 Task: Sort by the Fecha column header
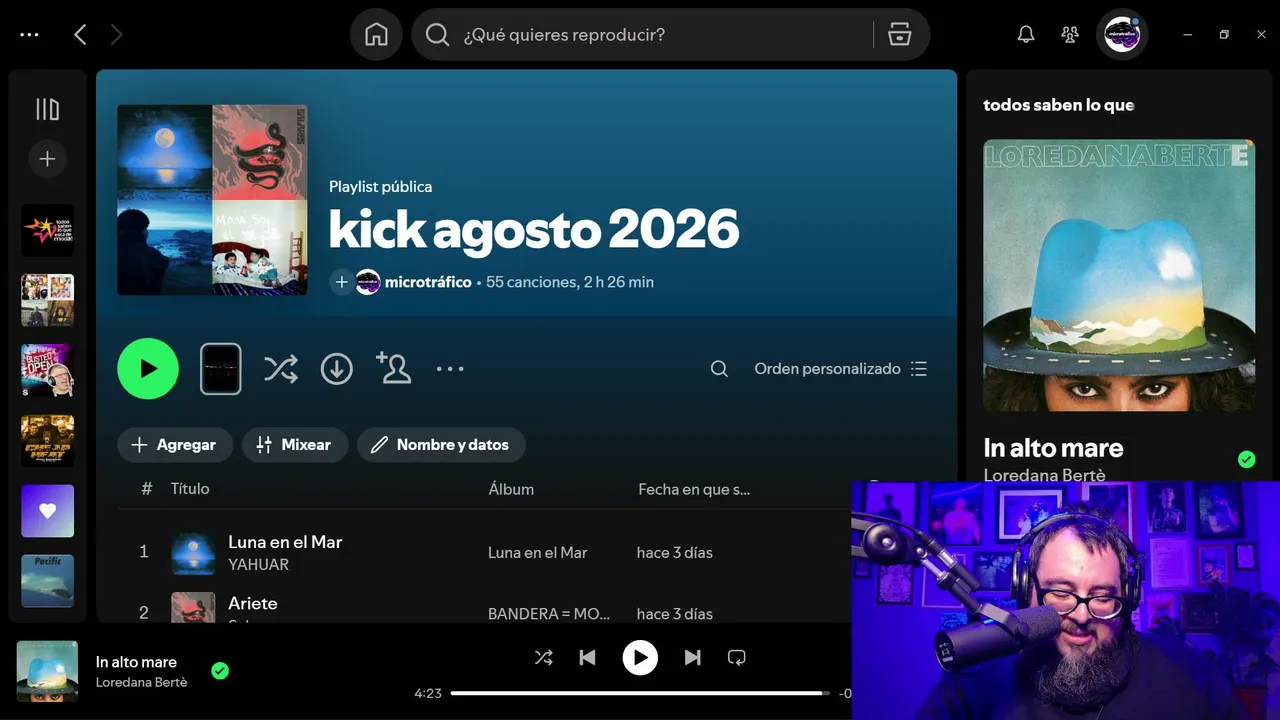point(694,489)
